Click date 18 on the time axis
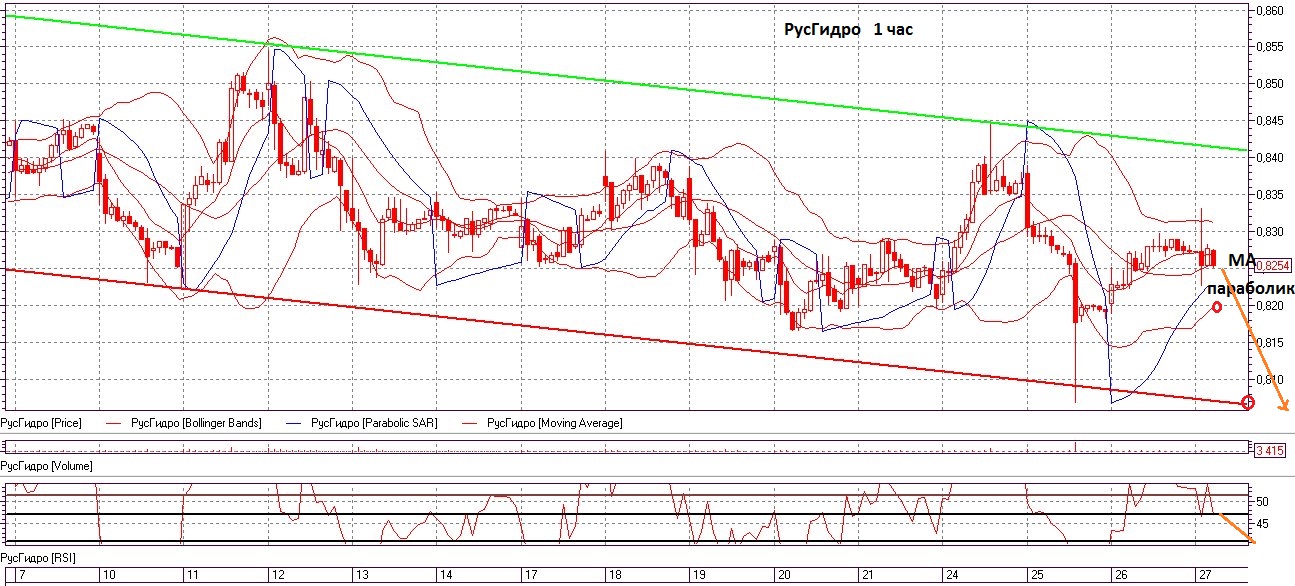The height and width of the screenshot is (586, 1295). 614,576
